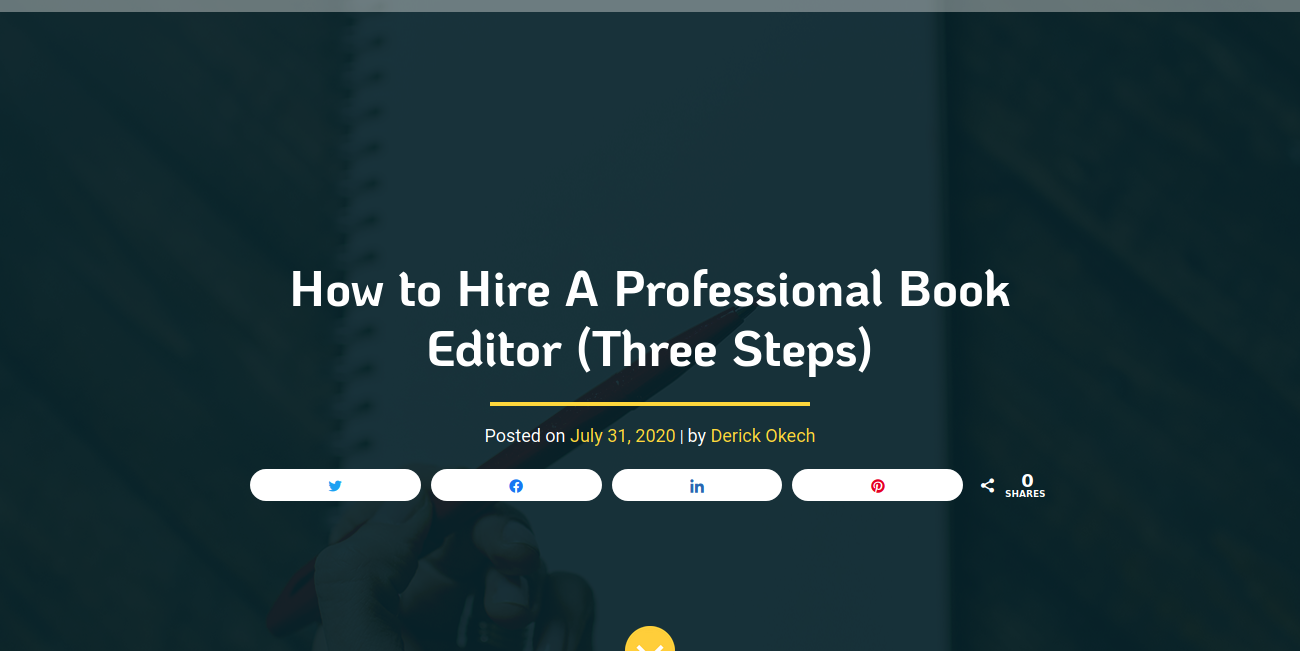The height and width of the screenshot is (651, 1300).
Task: Click the "Posted on" text
Action: tap(524, 436)
